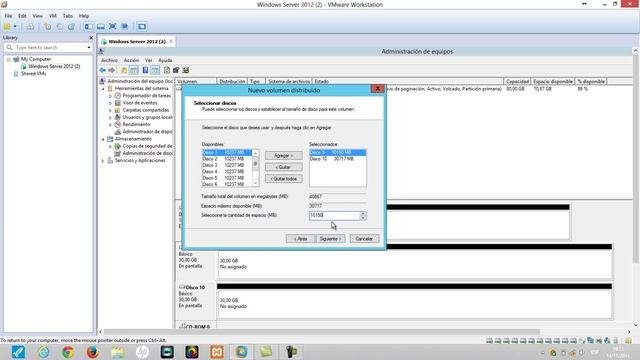Click the < Quitar todos button
This screenshot has height=360, width=640.
(x=284, y=179)
